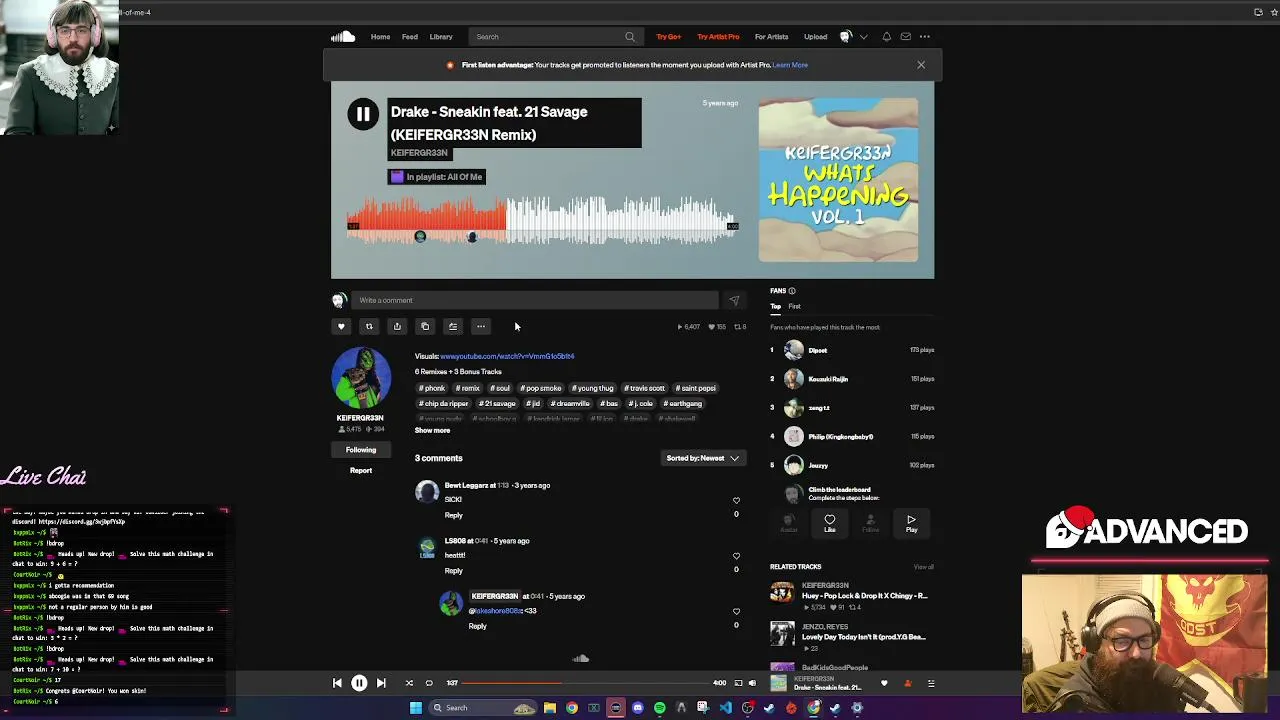Screen dimensions: 1280x720
Task: Dismiss the First listen advantage banner
Action: pyautogui.click(x=921, y=65)
